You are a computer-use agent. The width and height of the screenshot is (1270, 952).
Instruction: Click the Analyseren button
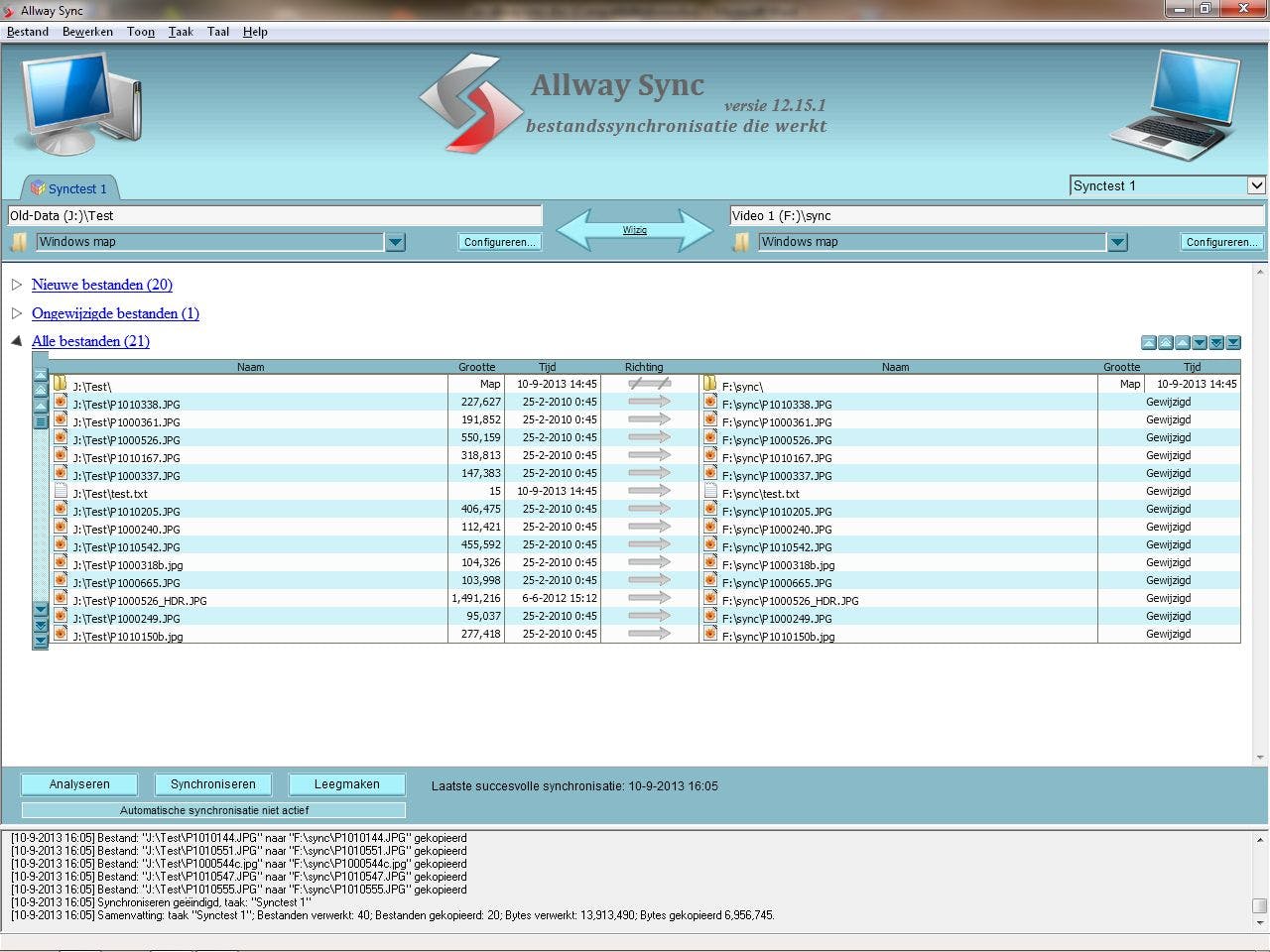coord(79,784)
